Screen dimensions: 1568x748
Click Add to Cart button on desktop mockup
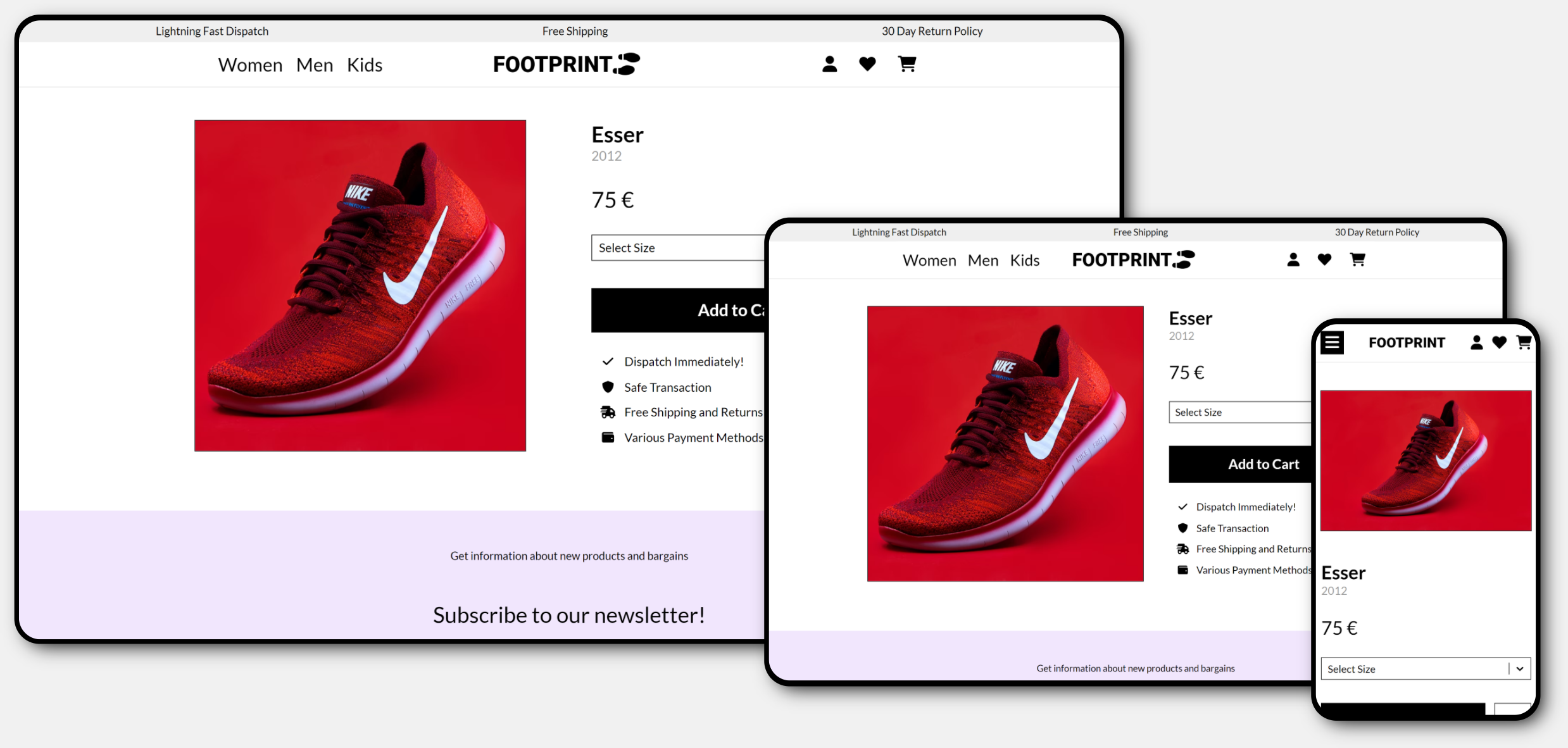(678, 310)
